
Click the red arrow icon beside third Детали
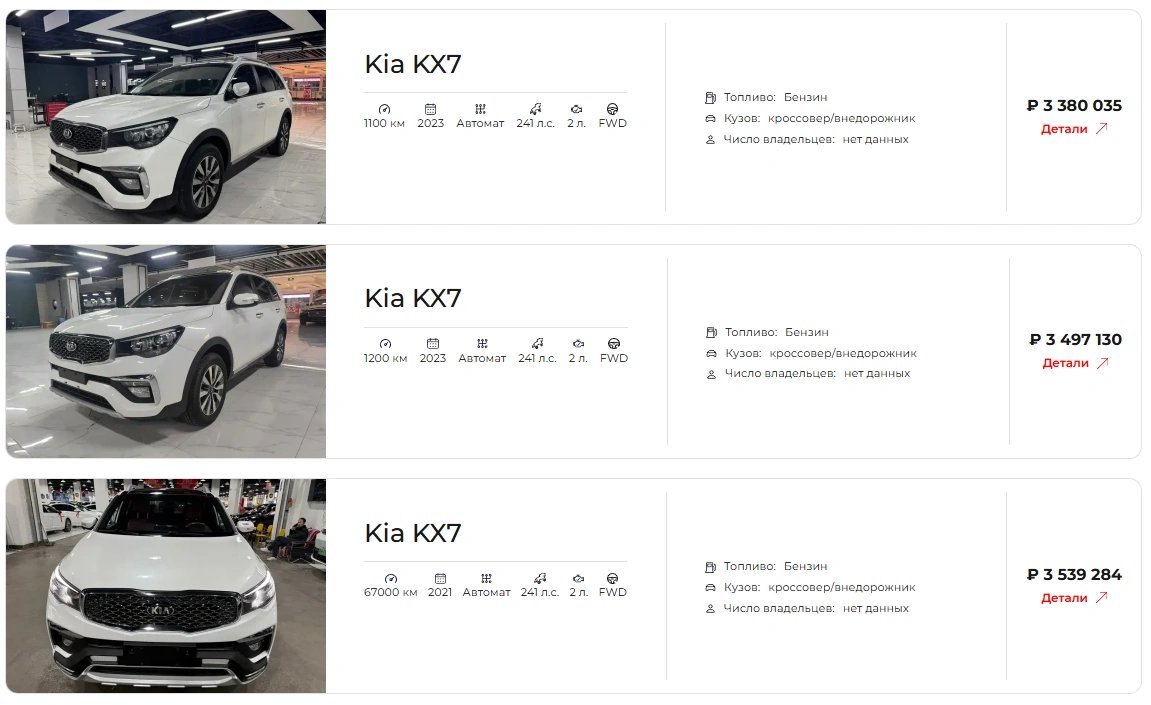[1101, 598]
